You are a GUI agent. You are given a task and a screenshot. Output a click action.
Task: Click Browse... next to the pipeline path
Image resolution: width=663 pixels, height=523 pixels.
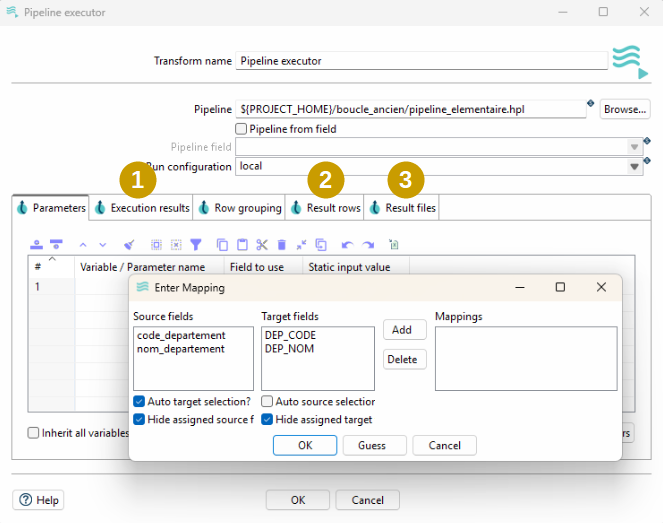click(625, 109)
